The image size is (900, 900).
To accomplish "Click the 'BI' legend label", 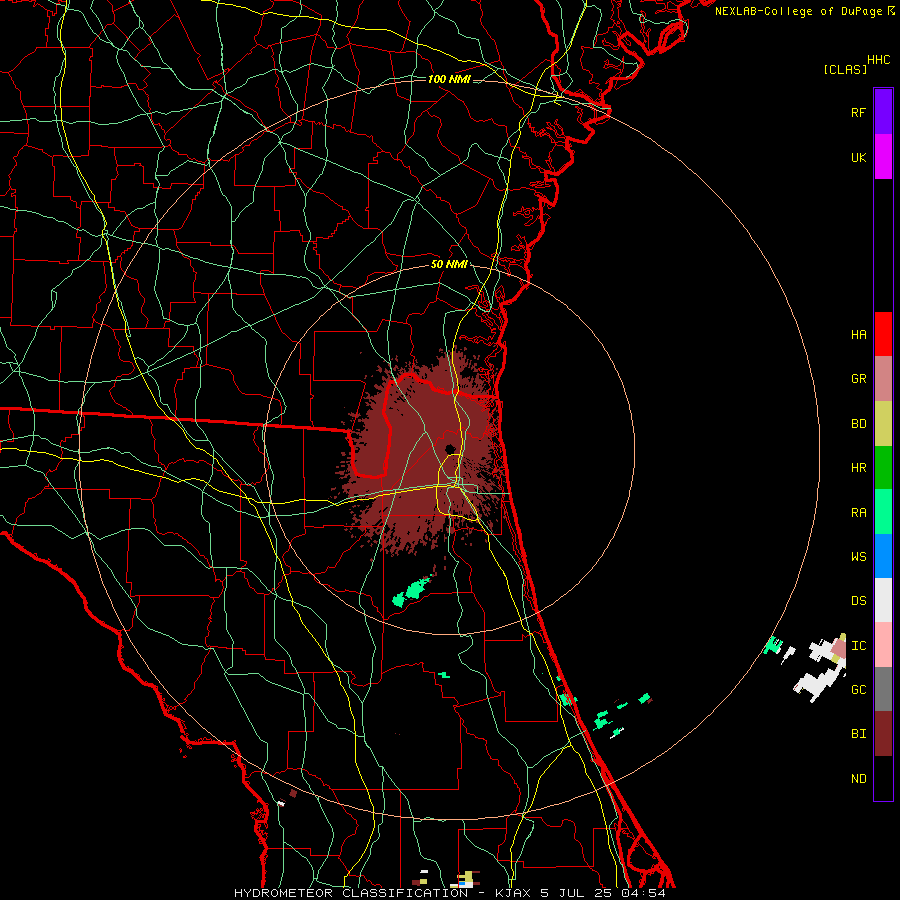I will [858, 734].
